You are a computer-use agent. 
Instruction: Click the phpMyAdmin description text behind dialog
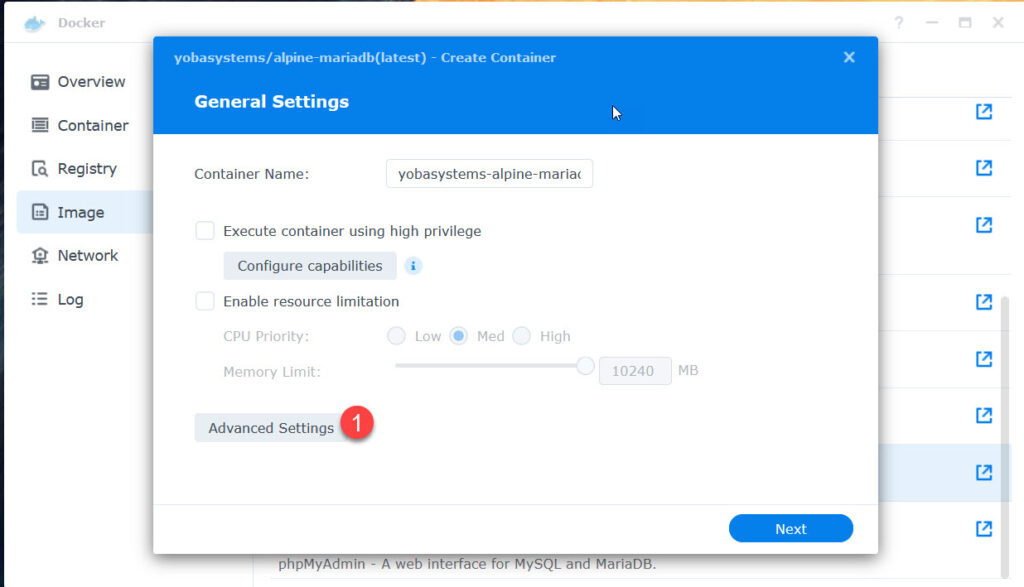tap(467, 563)
